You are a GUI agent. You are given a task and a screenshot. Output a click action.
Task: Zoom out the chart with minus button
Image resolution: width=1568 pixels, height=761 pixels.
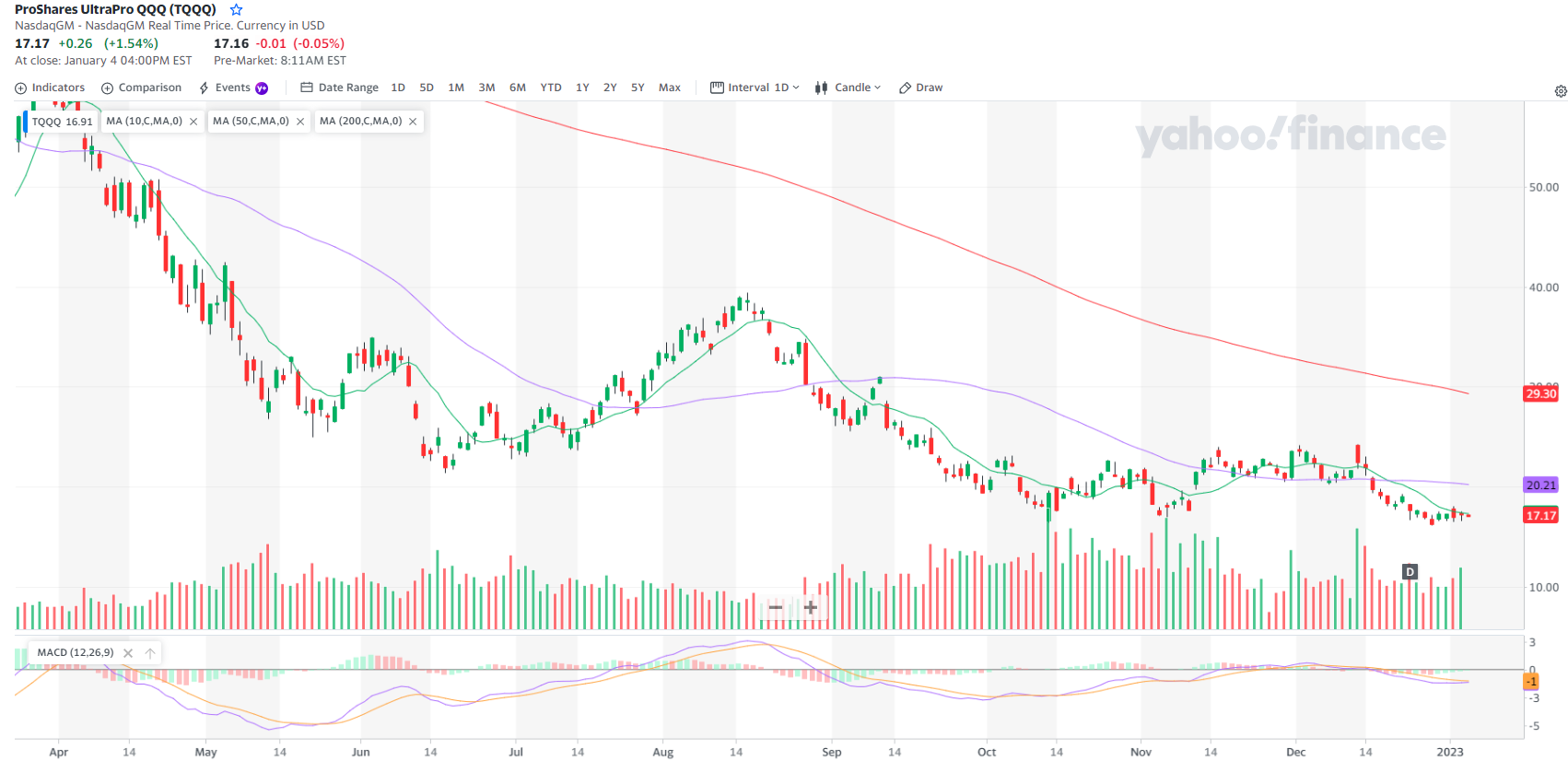coord(776,607)
